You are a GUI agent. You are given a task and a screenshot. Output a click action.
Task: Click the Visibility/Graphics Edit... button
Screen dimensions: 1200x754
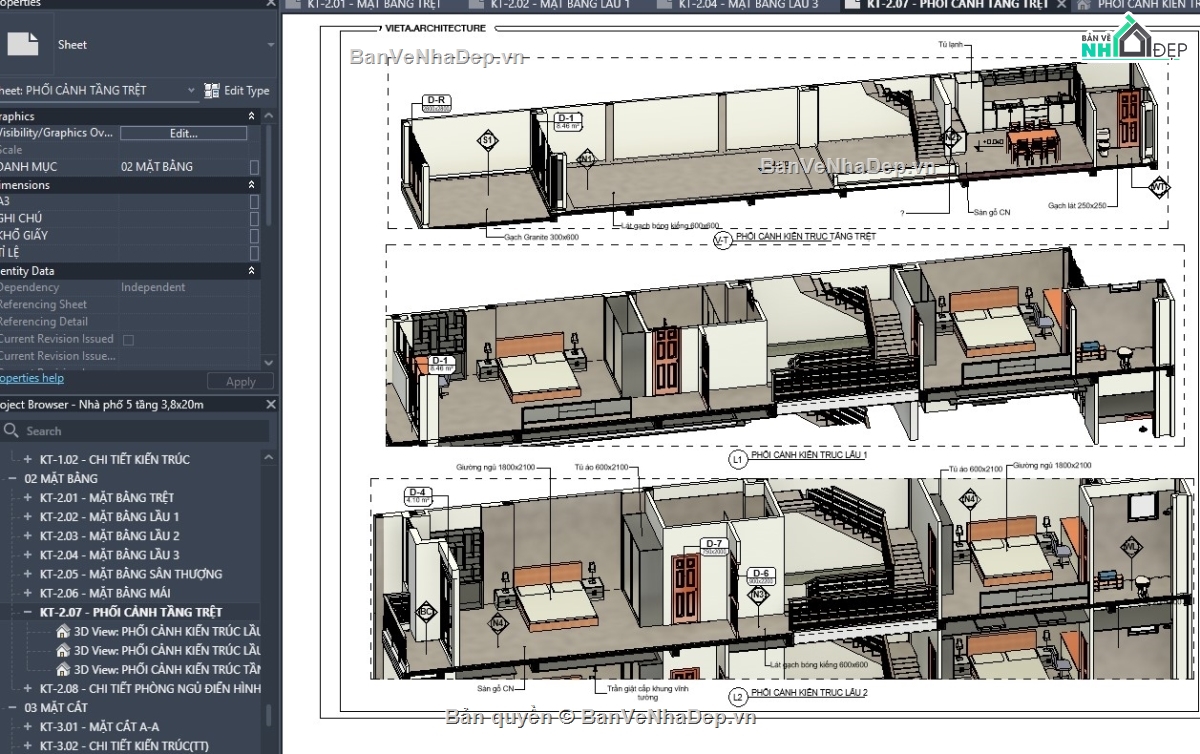click(x=183, y=133)
